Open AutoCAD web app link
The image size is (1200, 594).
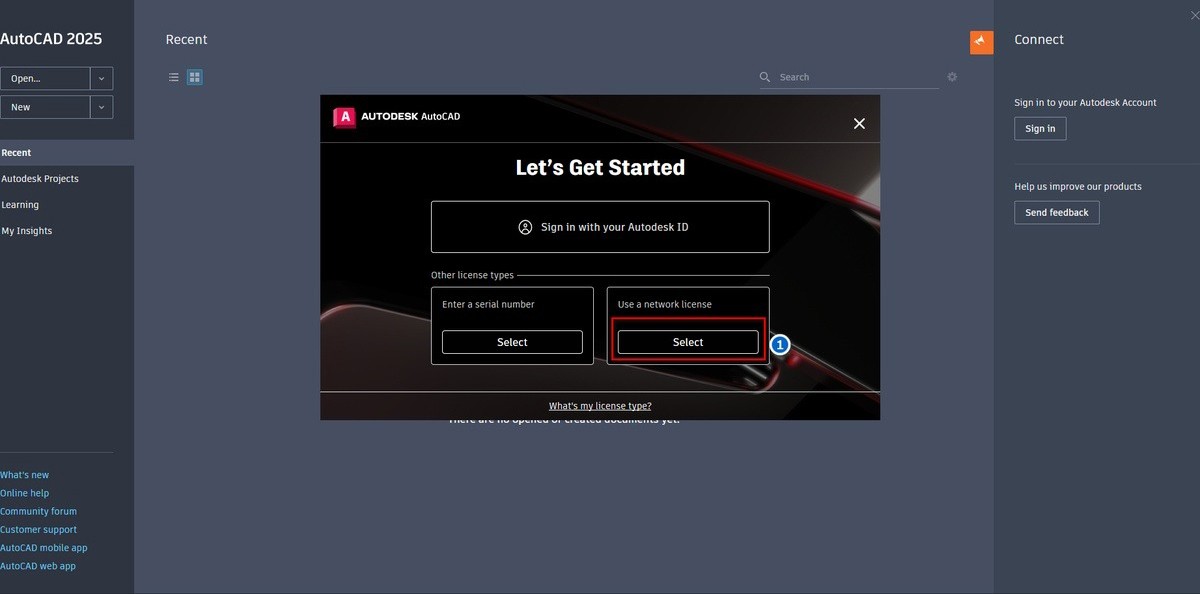click(x=38, y=566)
